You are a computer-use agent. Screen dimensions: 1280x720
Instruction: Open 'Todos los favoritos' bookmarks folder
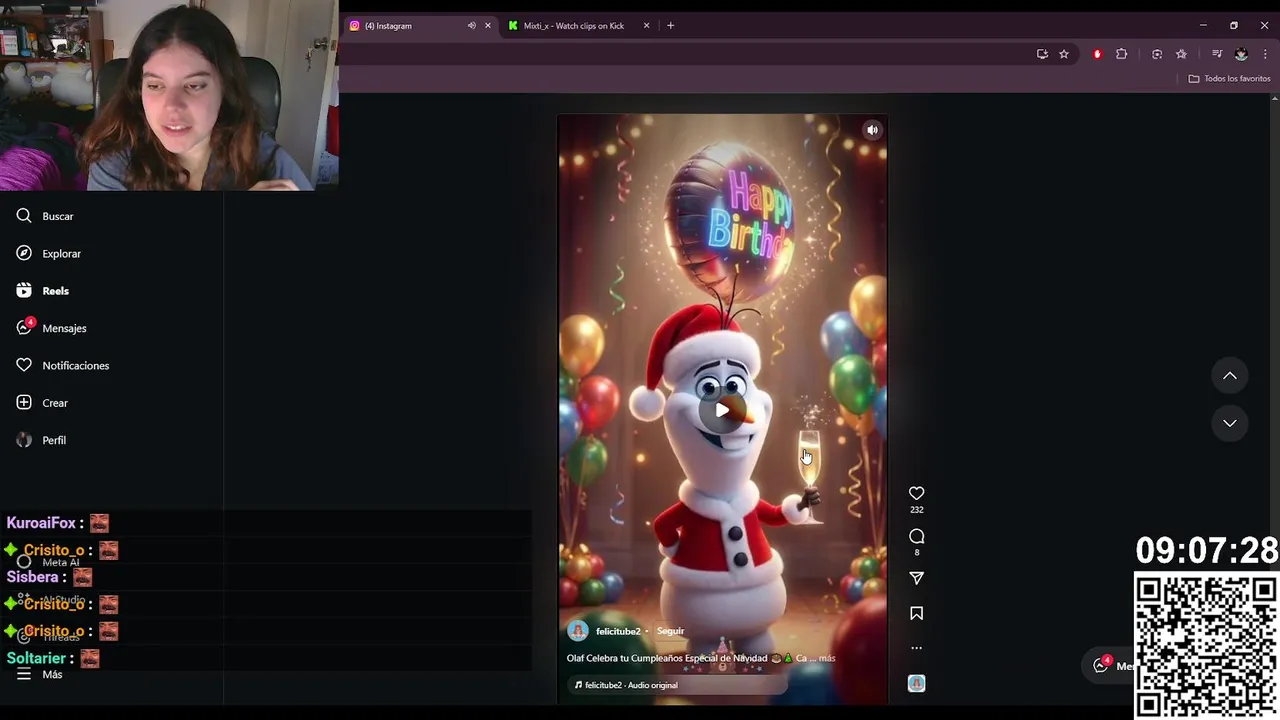[x=1229, y=79]
